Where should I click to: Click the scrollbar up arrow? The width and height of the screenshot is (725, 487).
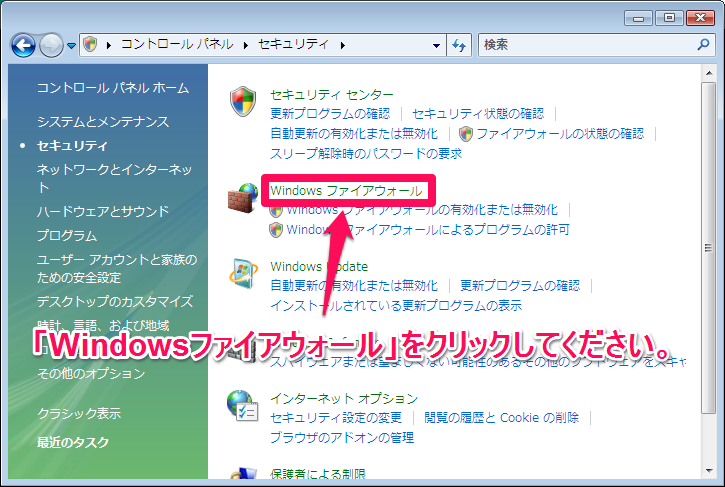pyautogui.click(x=708, y=73)
